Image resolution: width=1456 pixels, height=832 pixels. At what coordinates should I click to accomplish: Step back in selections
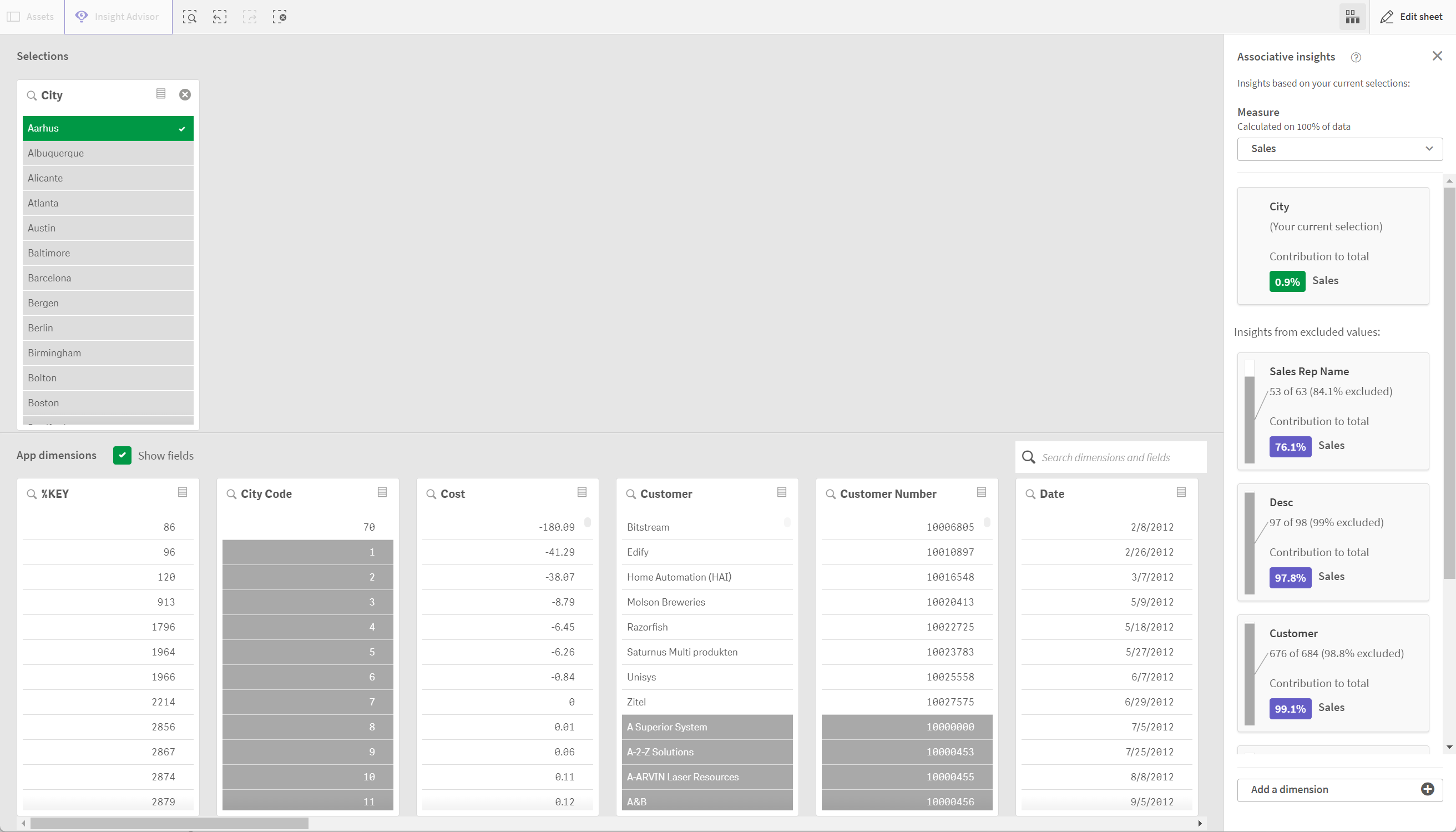[220, 17]
